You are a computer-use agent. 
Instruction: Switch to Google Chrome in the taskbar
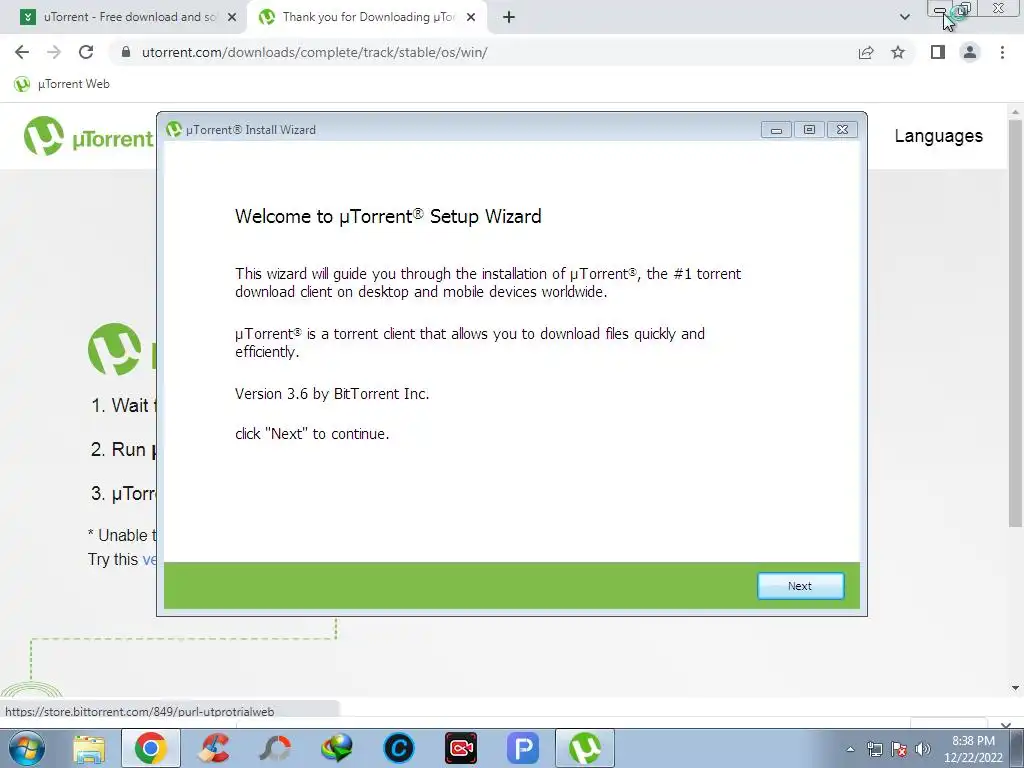click(x=151, y=748)
